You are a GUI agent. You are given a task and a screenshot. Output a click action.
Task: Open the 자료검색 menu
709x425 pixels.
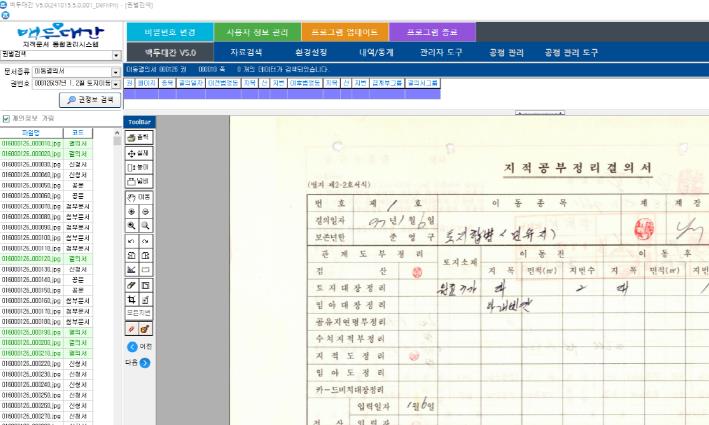click(x=249, y=52)
